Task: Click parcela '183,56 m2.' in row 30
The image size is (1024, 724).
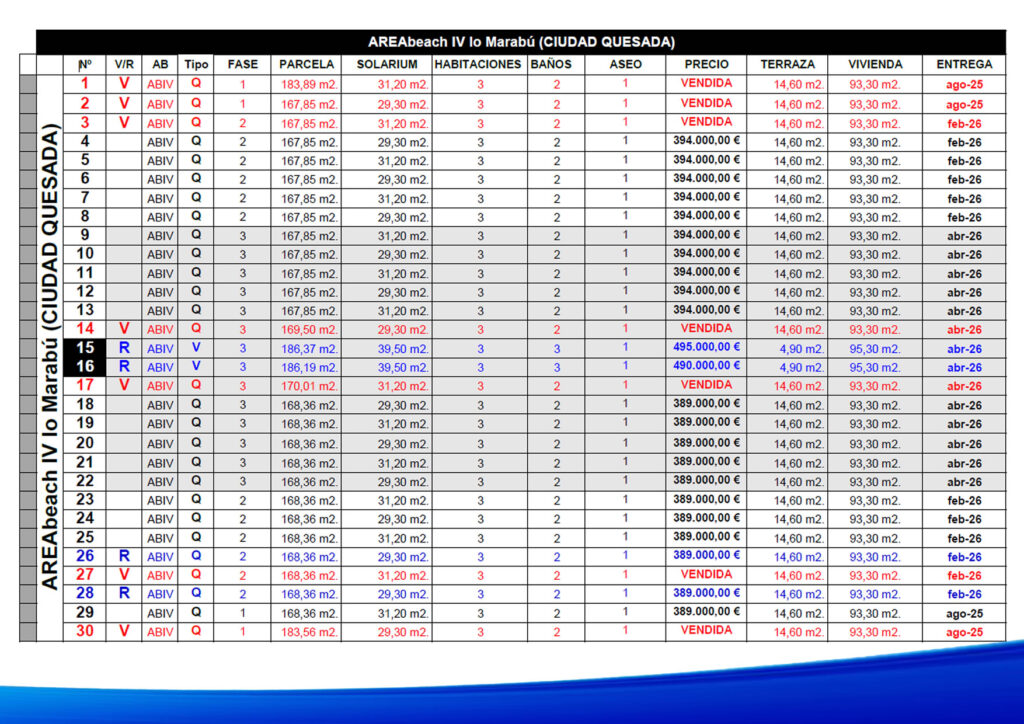Action: pos(309,632)
